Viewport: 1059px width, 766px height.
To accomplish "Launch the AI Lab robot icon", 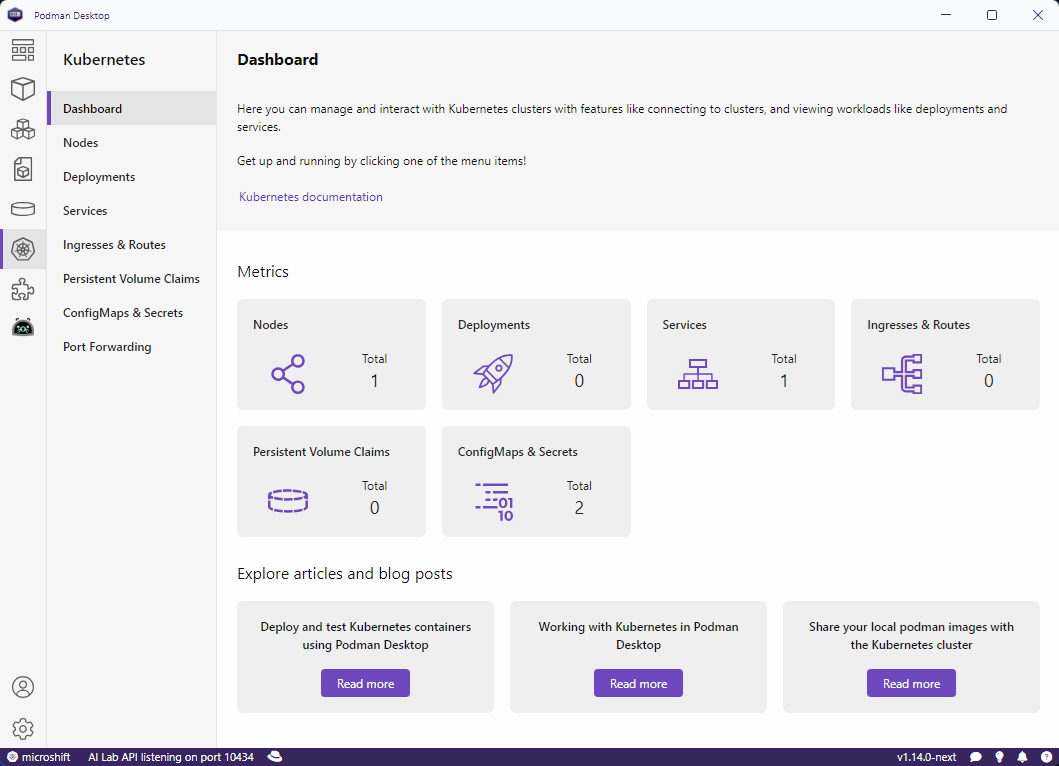I will tap(22, 327).
